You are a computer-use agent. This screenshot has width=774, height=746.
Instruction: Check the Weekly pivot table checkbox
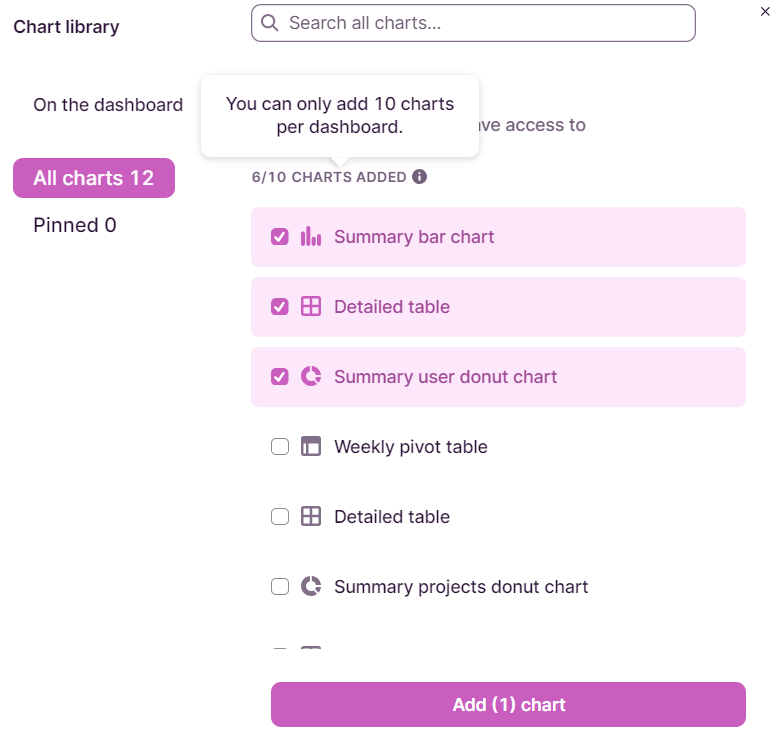tap(280, 447)
